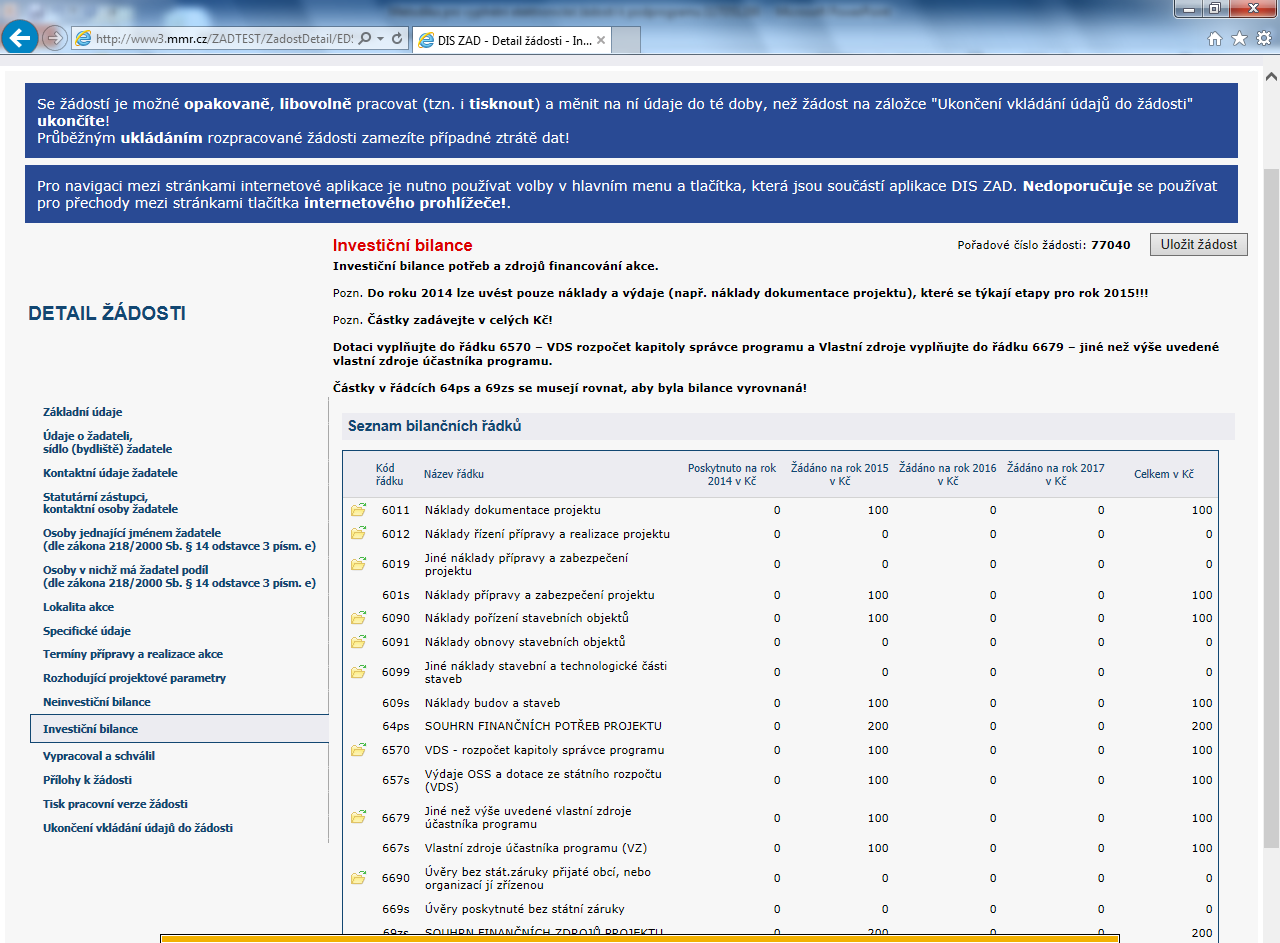The height and width of the screenshot is (943, 1280).
Task: Open Osoby v nichž má žadatel podíl
Action: pos(179,577)
